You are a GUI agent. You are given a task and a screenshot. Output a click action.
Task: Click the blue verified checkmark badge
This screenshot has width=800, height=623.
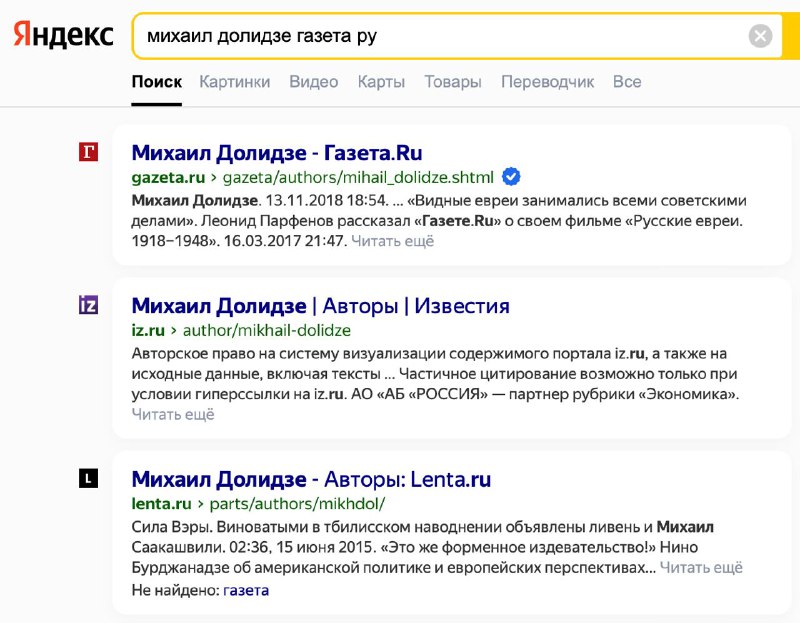point(511,177)
